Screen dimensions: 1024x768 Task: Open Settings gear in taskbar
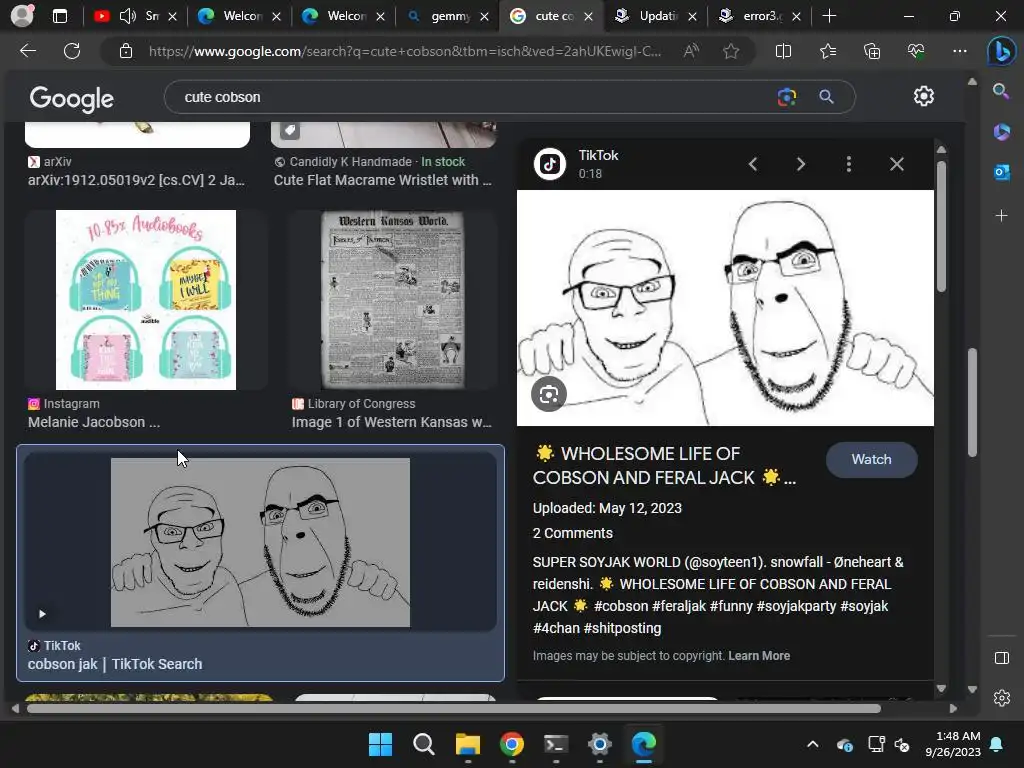coord(600,744)
